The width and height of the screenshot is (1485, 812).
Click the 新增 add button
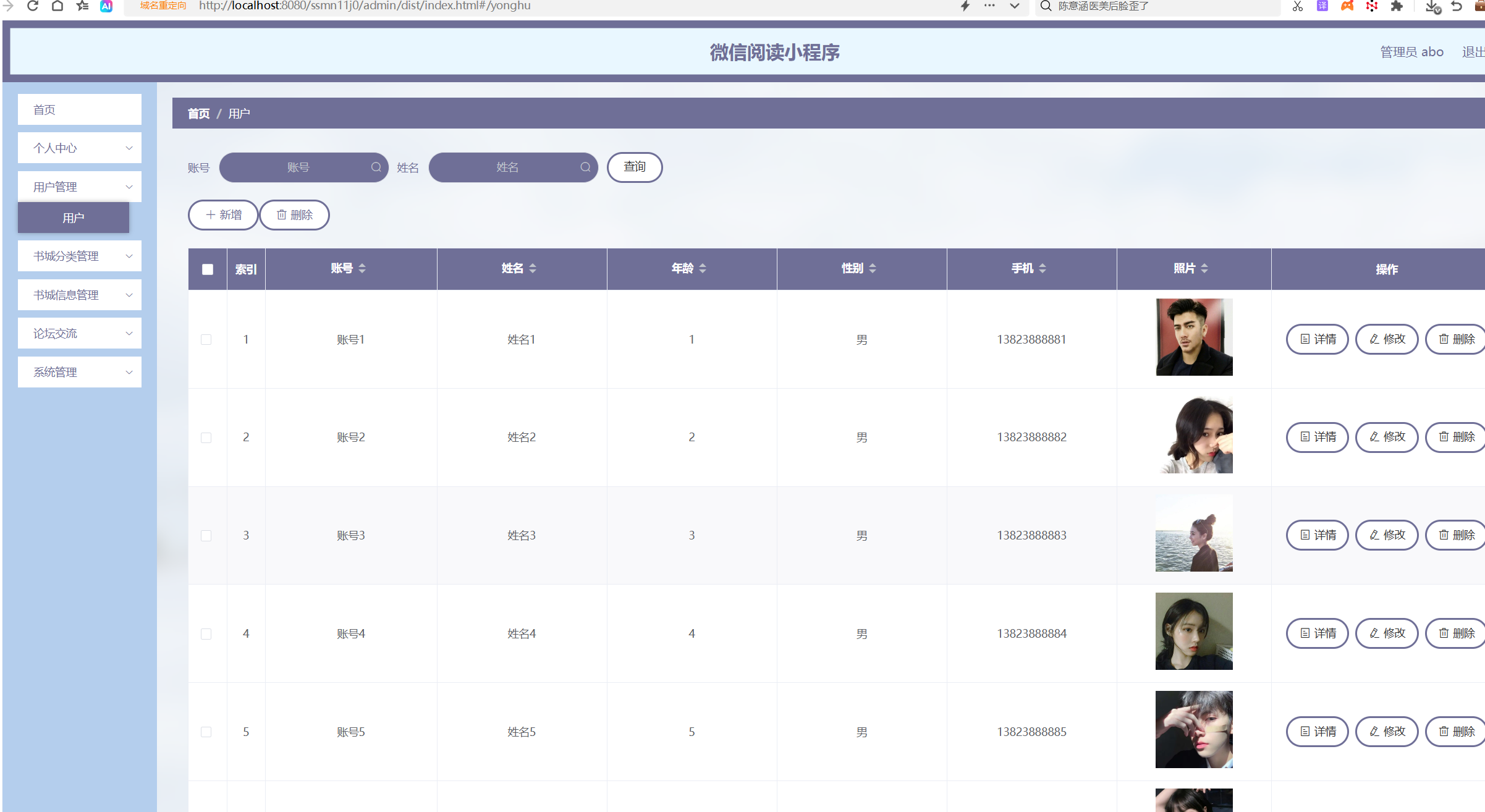223,215
